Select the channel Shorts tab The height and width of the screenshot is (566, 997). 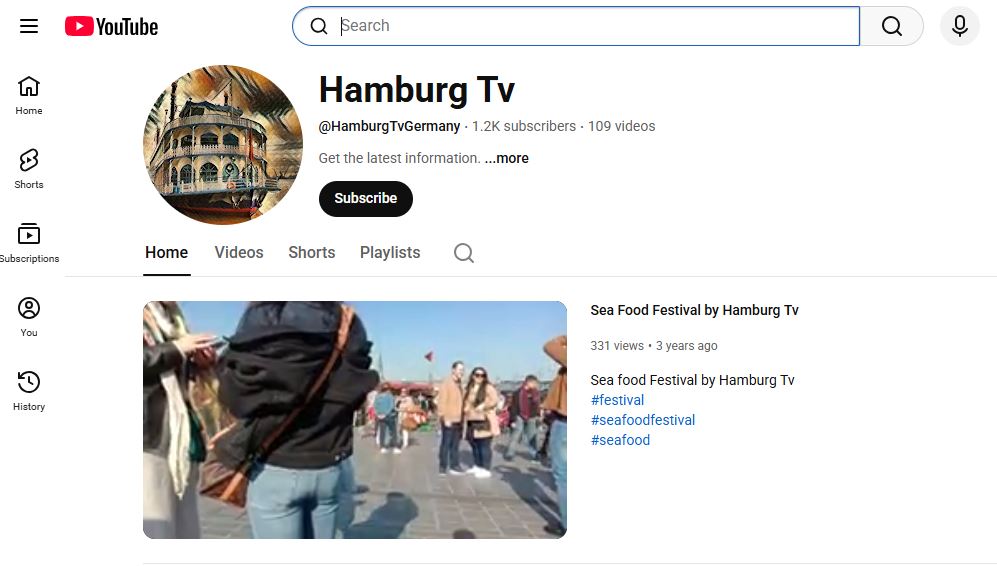click(x=311, y=253)
